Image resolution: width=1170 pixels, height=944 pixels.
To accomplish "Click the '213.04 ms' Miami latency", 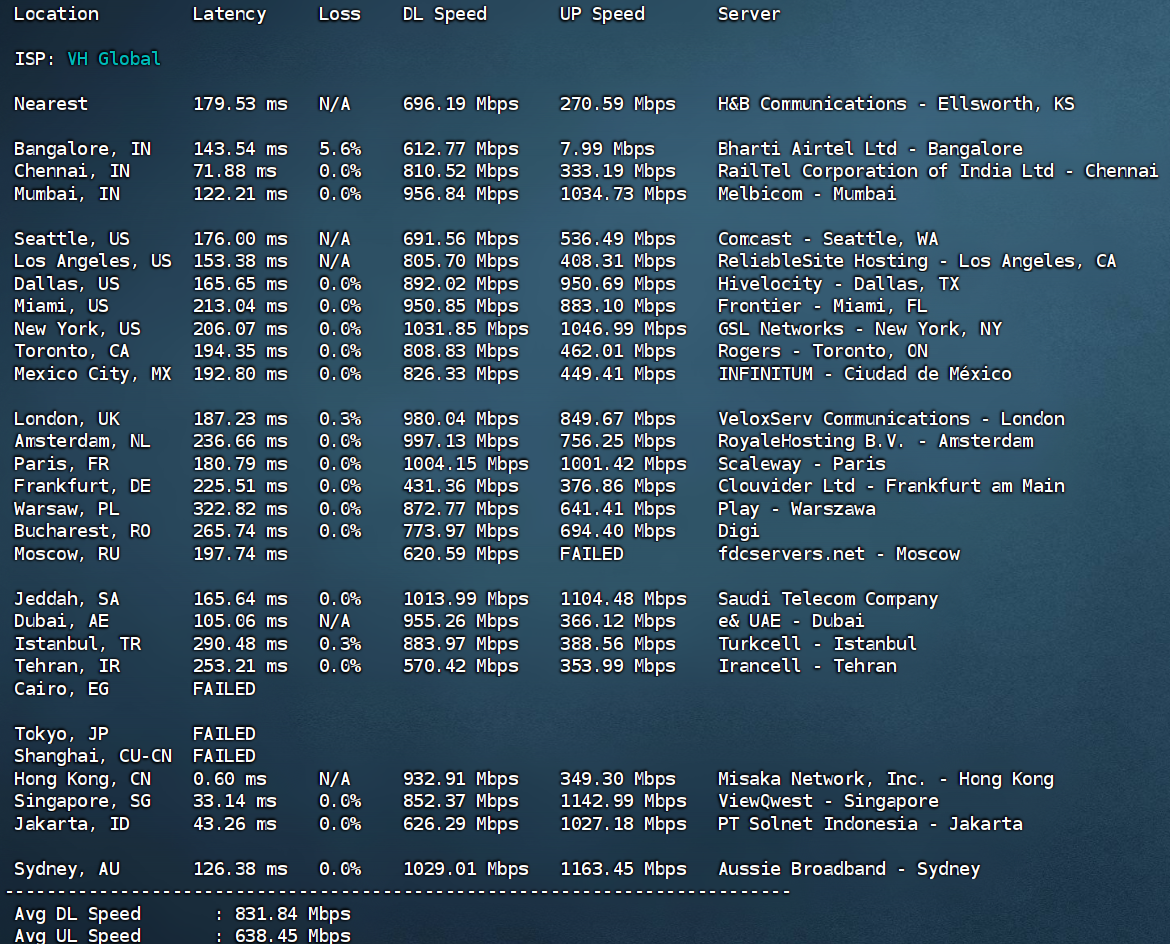I will 240,306.
